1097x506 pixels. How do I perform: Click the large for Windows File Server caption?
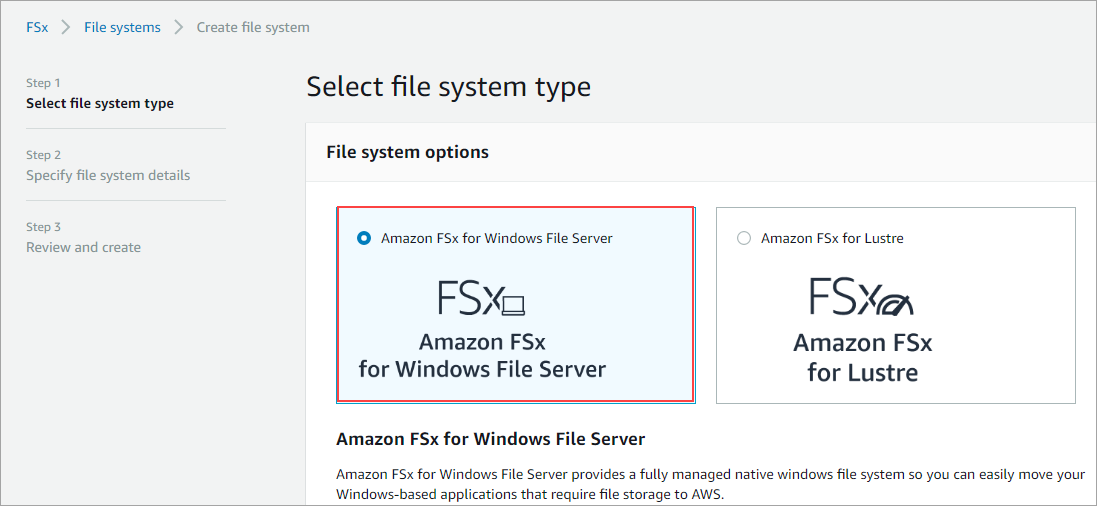482,370
